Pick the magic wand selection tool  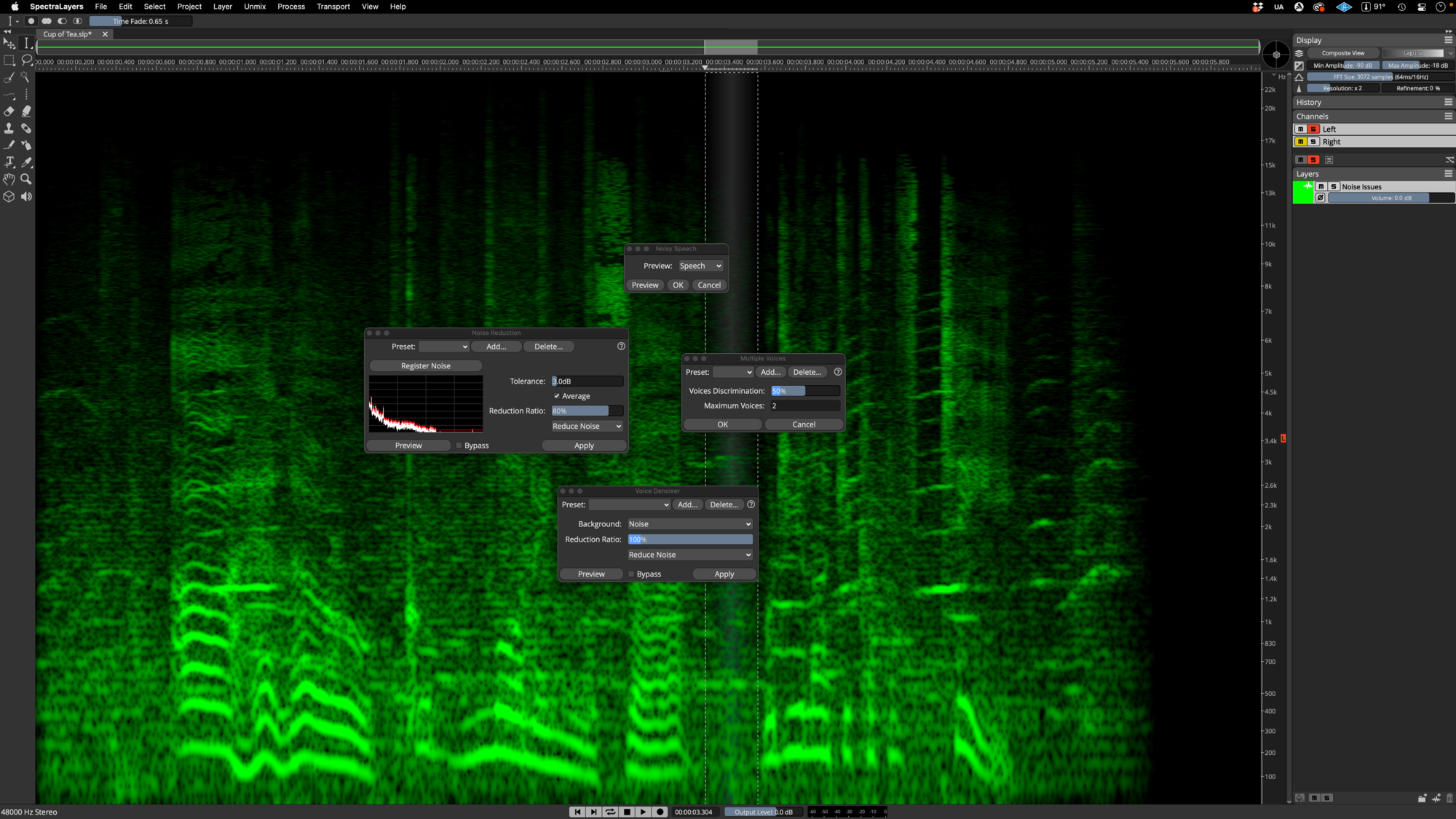click(x=26, y=76)
